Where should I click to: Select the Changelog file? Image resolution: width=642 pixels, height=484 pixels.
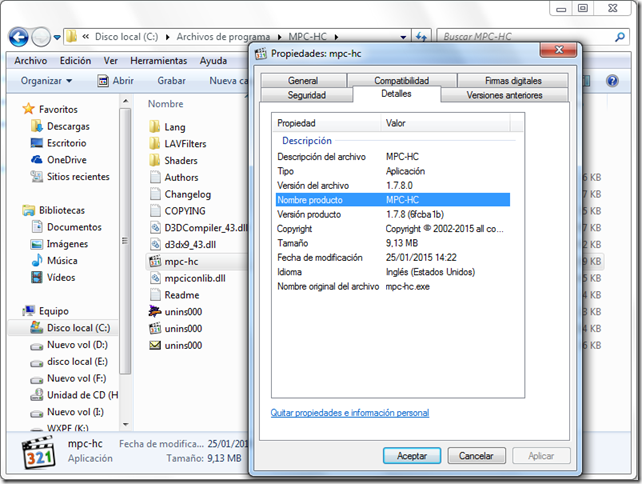click(x=180, y=194)
